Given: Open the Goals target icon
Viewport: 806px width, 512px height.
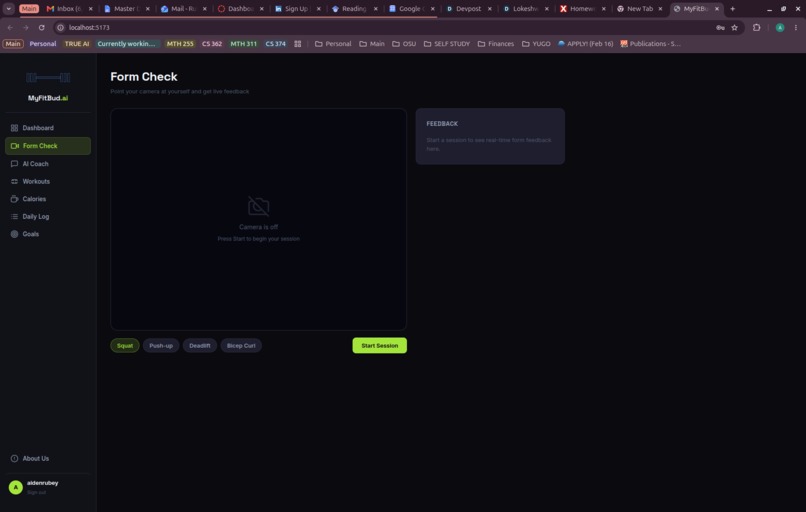Looking at the screenshot, I should [14, 234].
